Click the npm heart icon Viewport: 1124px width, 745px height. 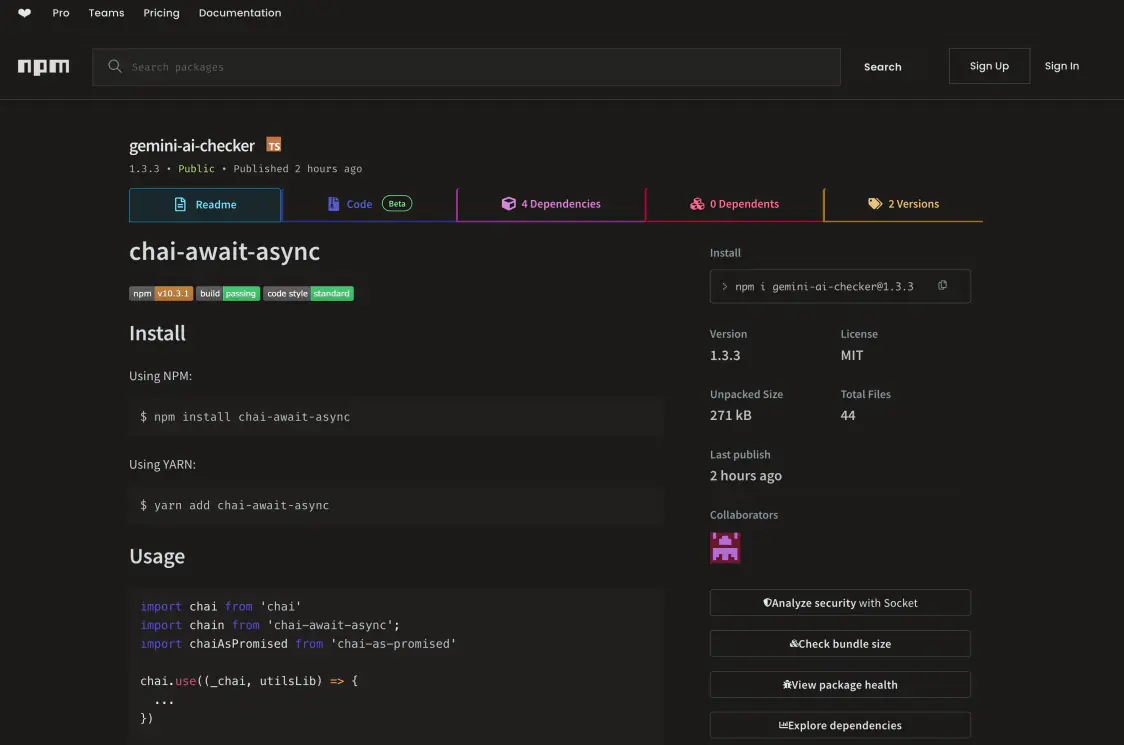(x=25, y=13)
